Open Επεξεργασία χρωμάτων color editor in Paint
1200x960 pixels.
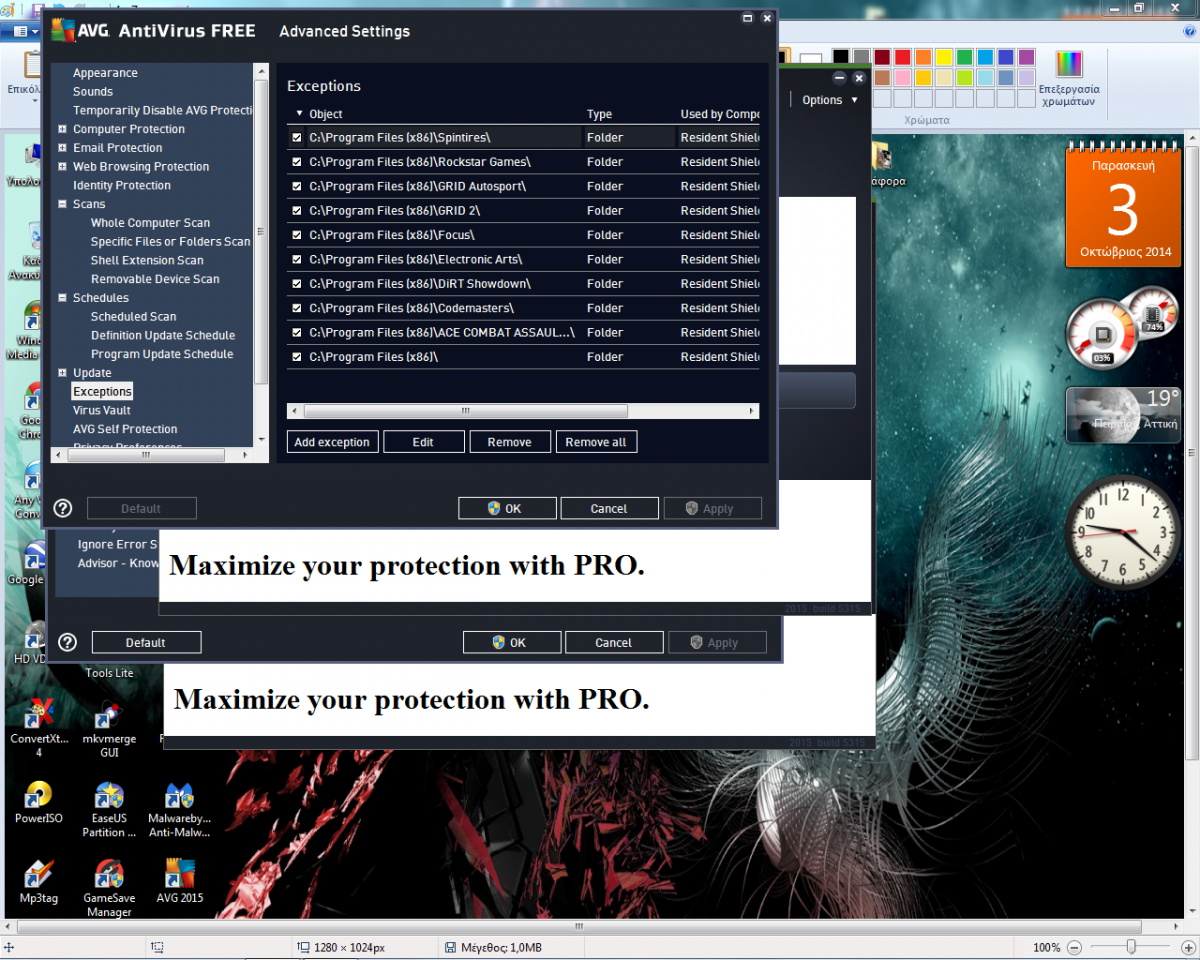point(1069,79)
